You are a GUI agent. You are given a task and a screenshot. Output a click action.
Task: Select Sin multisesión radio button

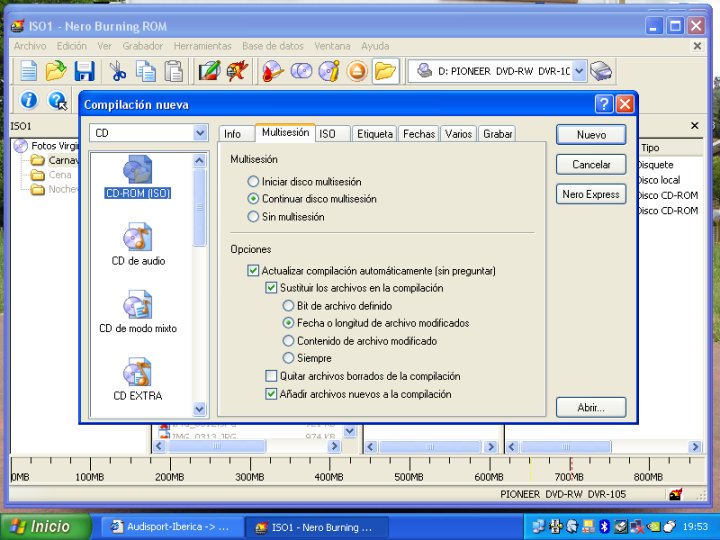pyautogui.click(x=253, y=216)
